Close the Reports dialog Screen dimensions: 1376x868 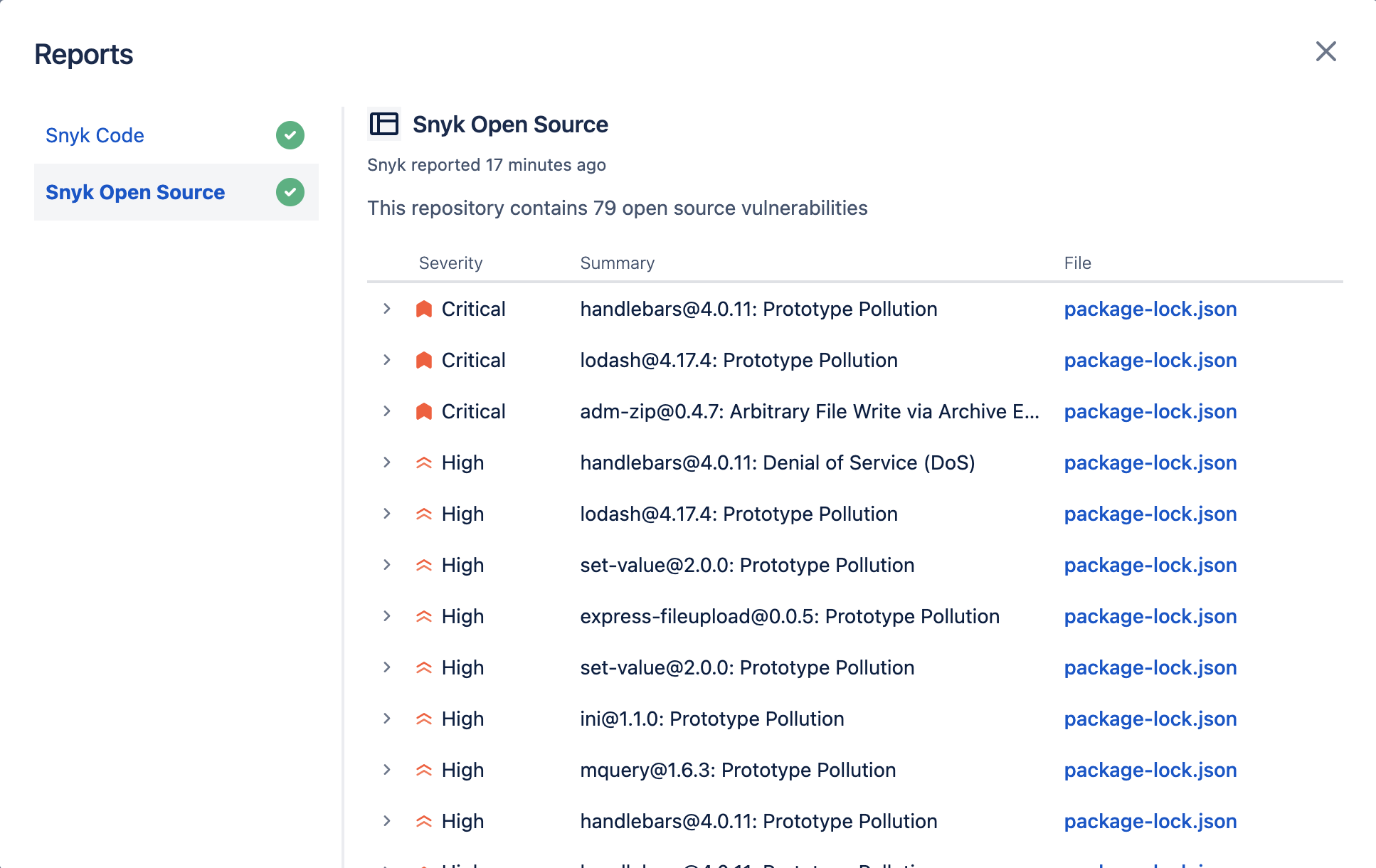(x=1325, y=51)
